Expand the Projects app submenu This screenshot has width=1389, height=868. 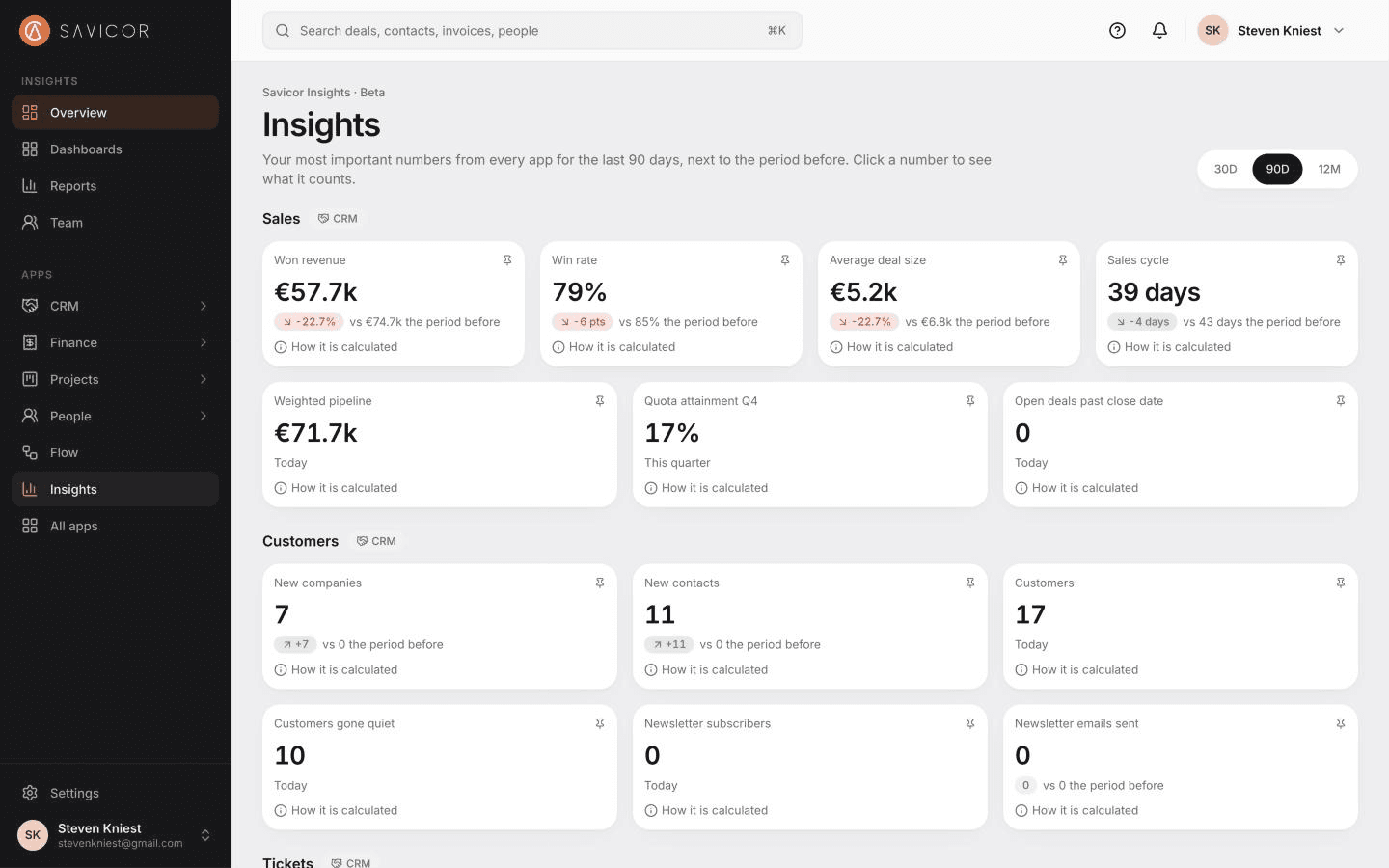tap(204, 379)
